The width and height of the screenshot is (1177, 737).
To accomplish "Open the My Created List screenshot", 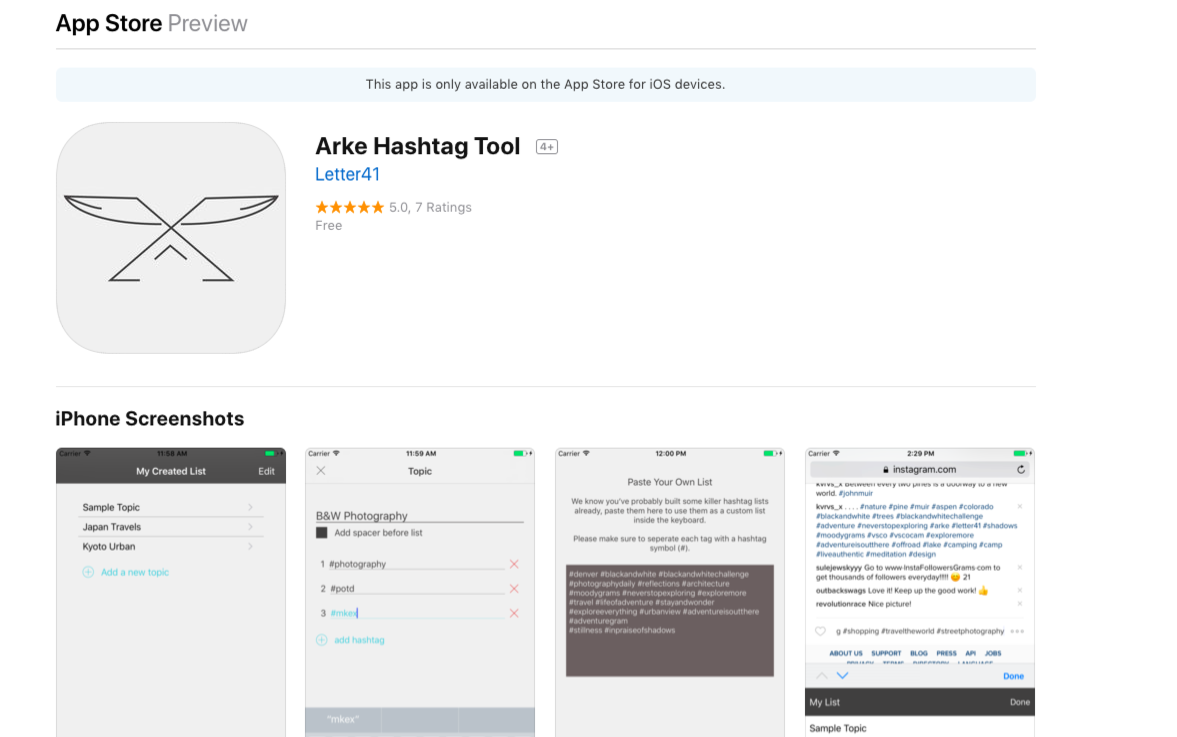I will pyautogui.click(x=171, y=593).
